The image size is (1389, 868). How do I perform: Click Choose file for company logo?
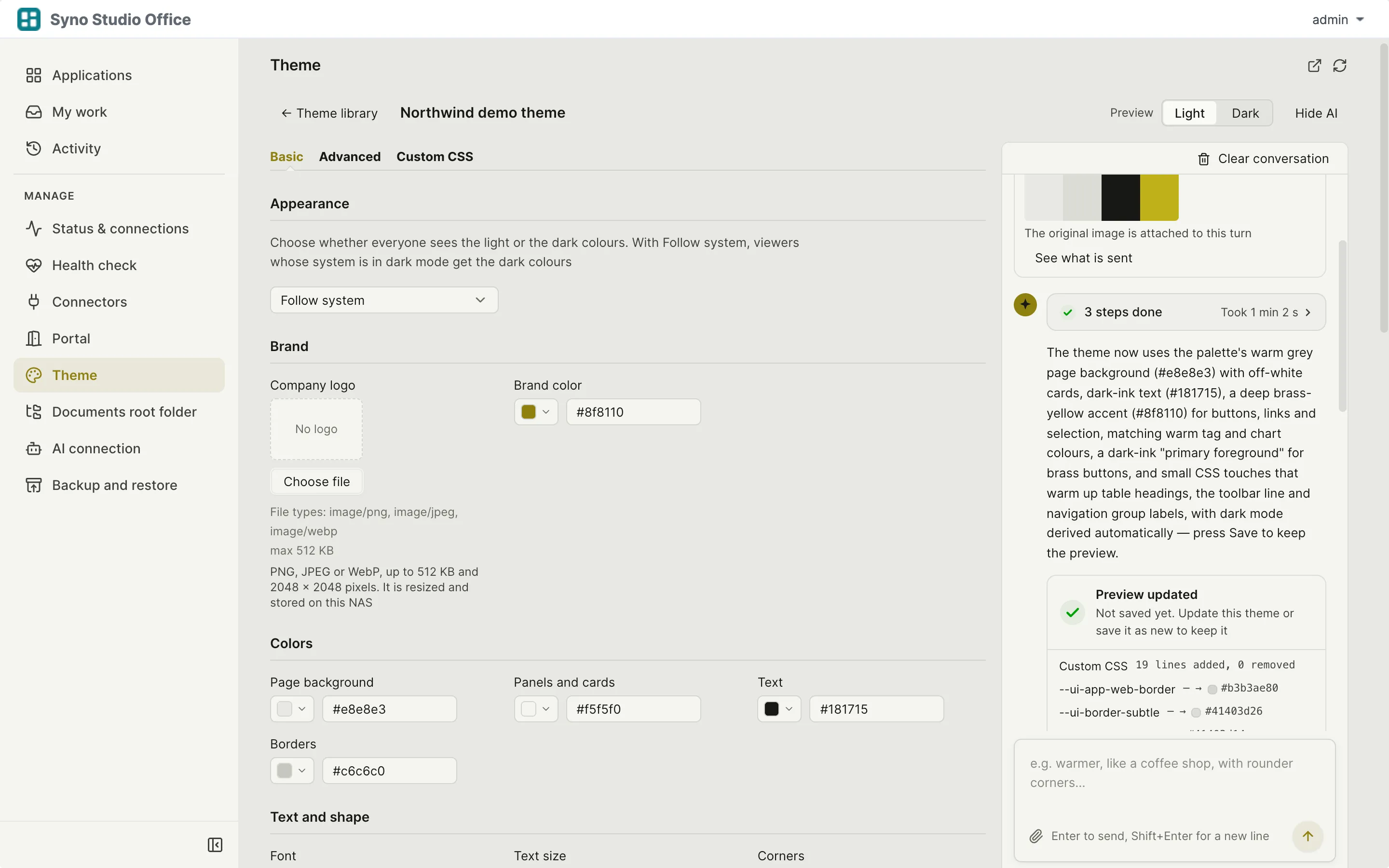[316, 482]
